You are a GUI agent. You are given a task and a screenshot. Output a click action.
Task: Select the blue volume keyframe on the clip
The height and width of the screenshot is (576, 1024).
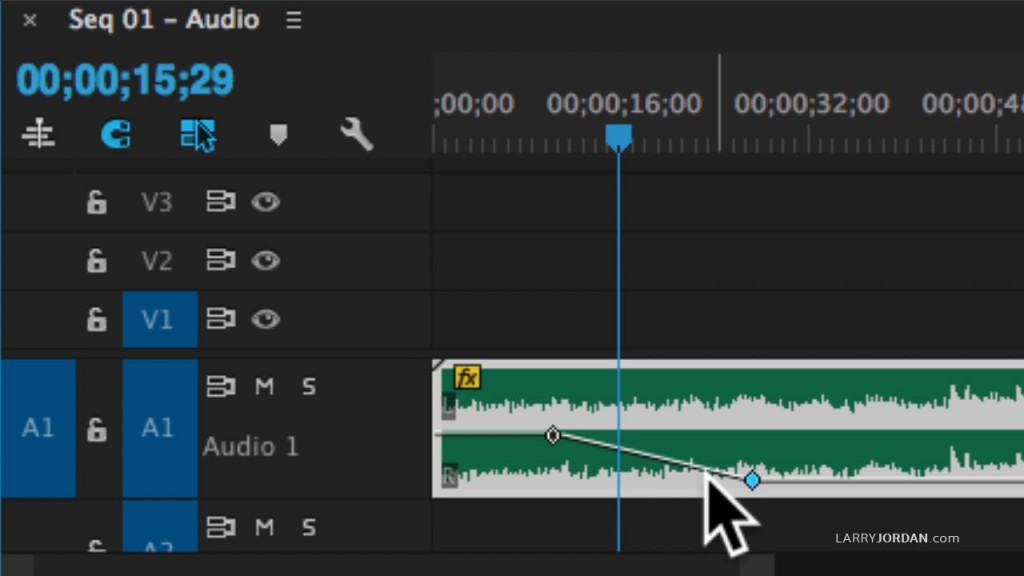click(x=752, y=481)
